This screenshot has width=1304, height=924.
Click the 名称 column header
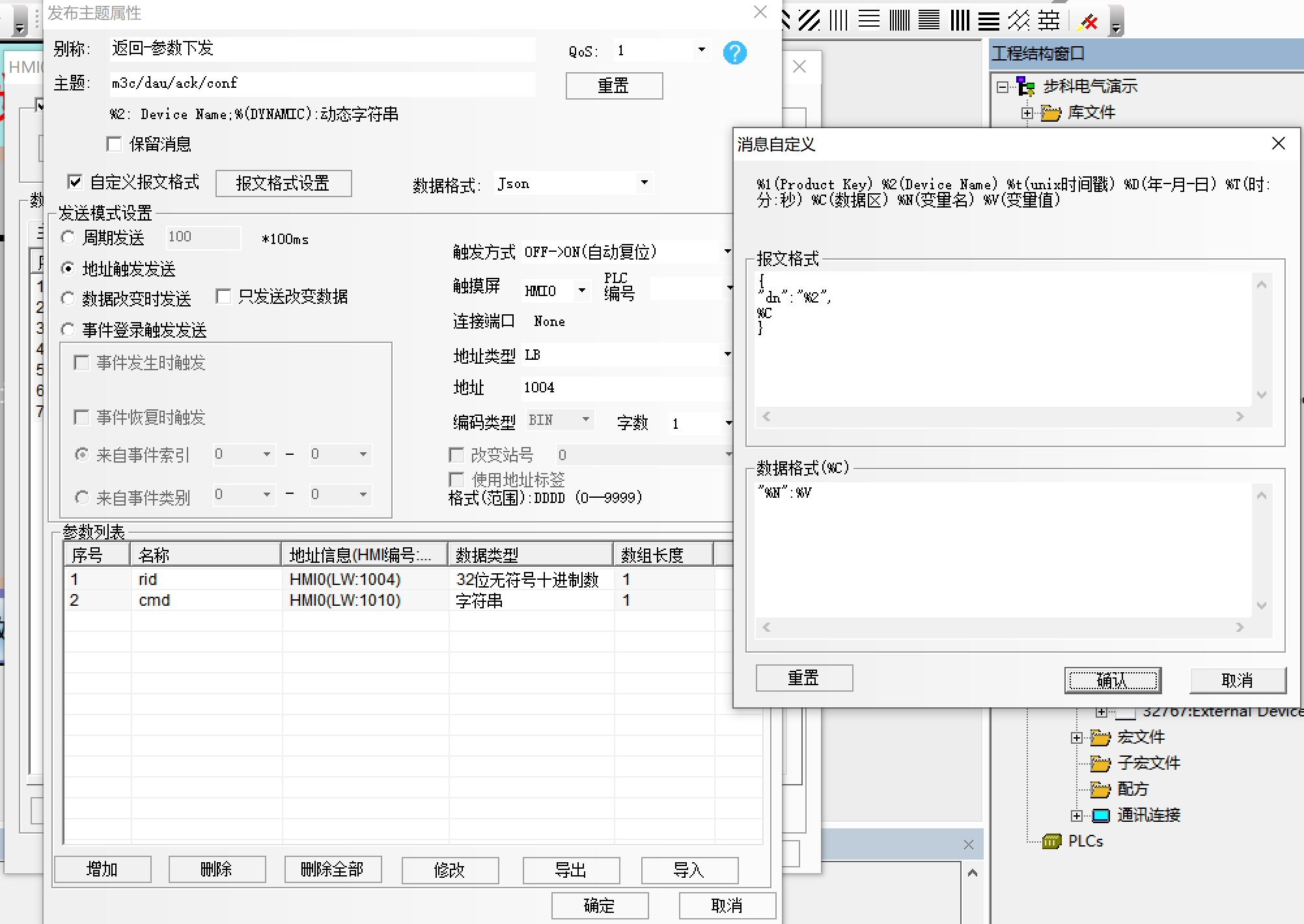click(x=206, y=555)
